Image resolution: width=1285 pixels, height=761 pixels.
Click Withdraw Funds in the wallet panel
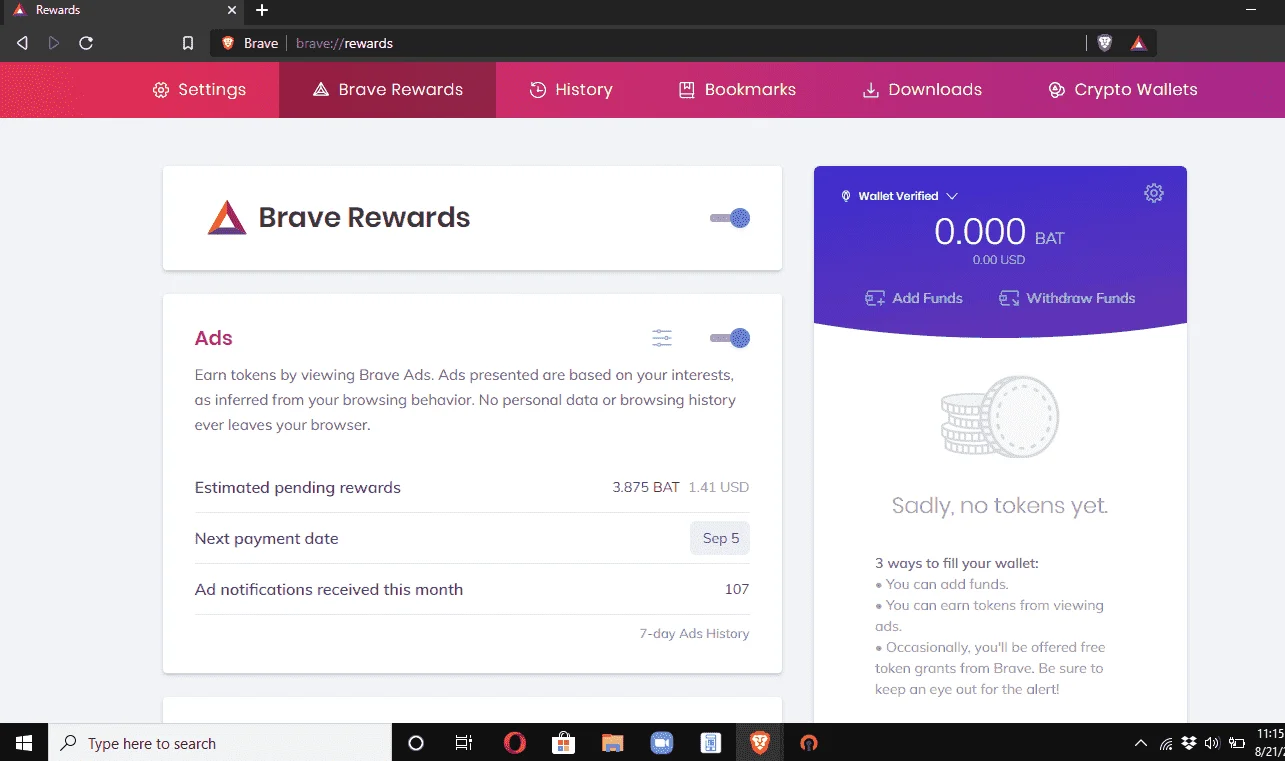tap(1067, 298)
